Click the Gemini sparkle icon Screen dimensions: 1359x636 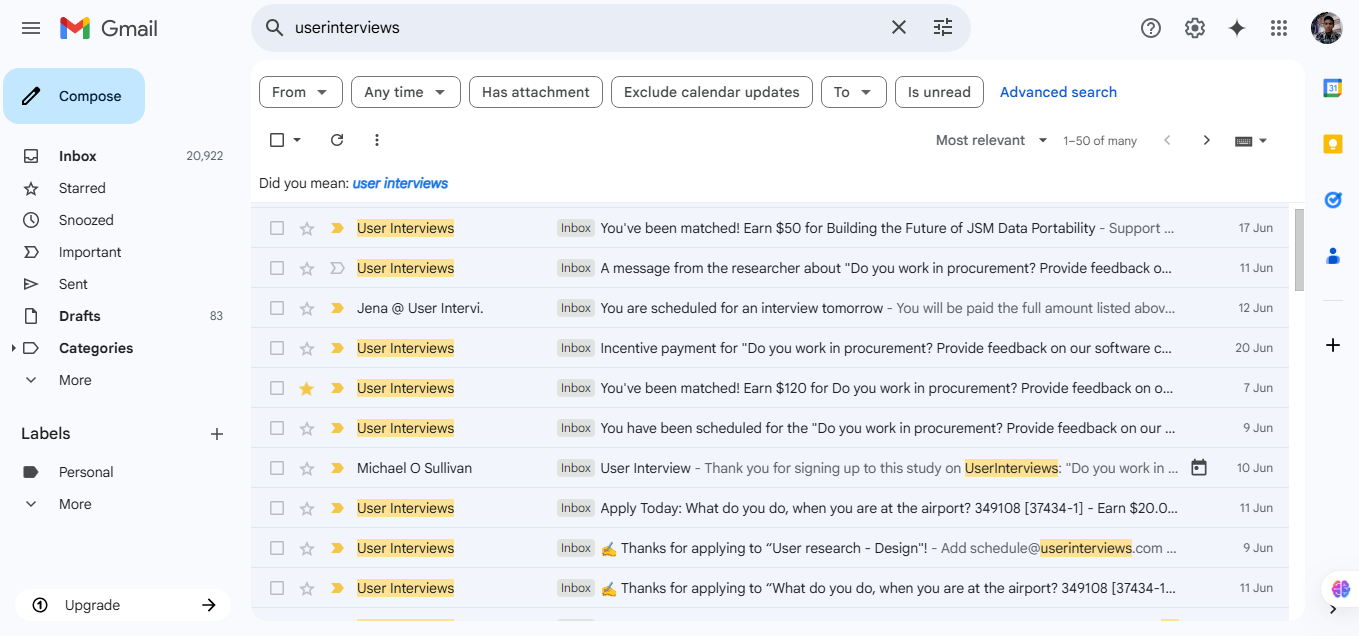[x=1236, y=28]
